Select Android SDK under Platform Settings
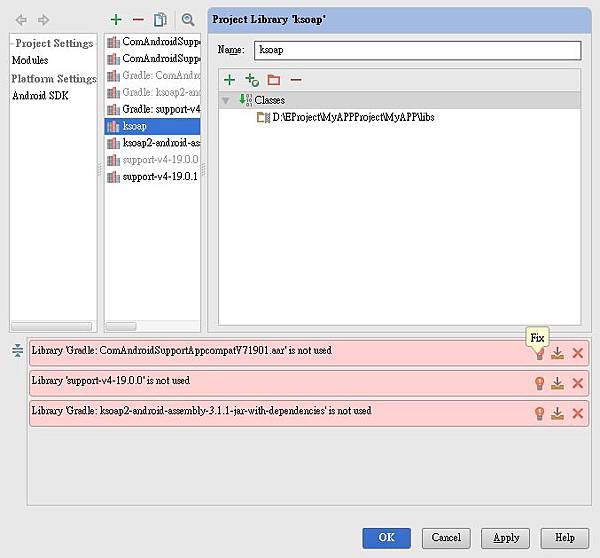600x558 pixels. [x=40, y=96]
